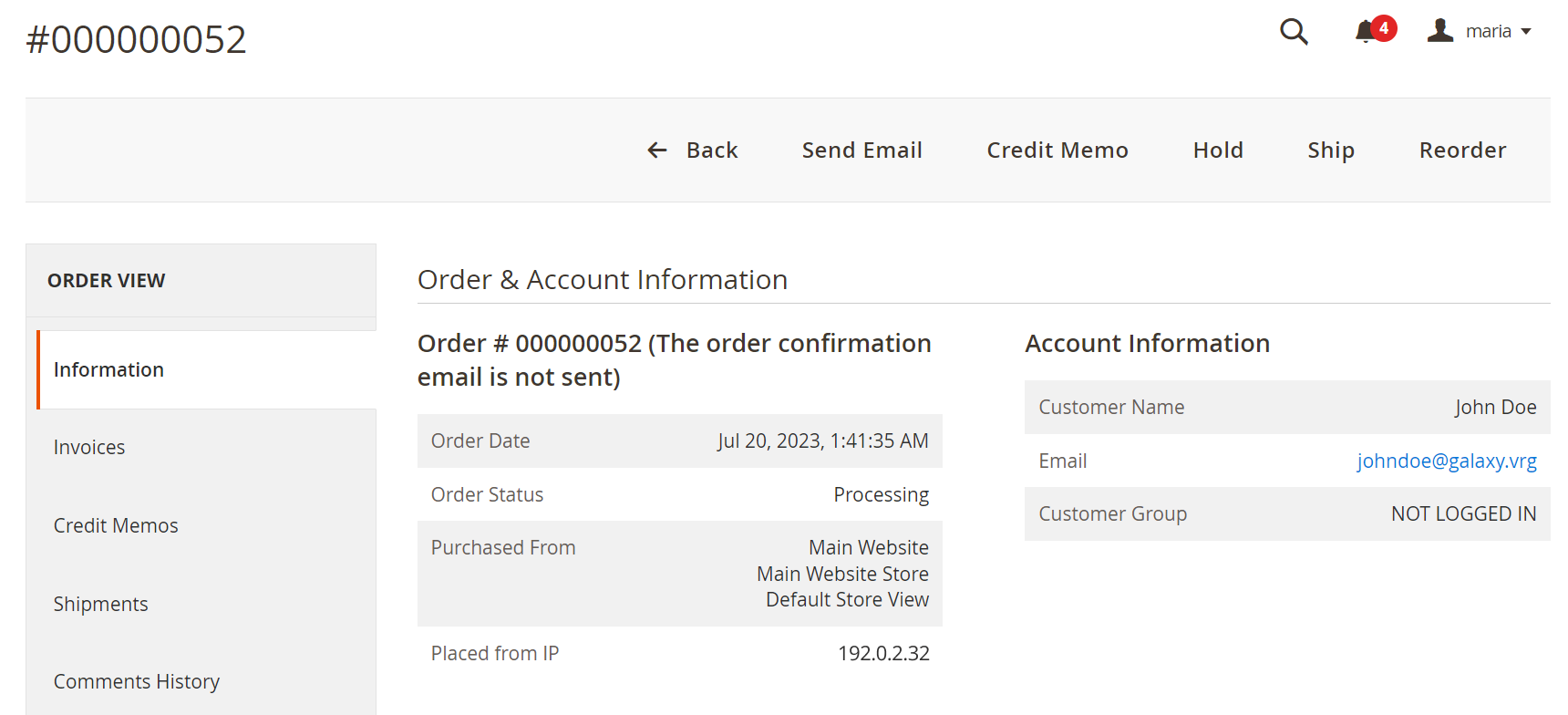Switch to the Invoices tab
Viewport: 1568px width, 715px height.
tap(89, 447)
